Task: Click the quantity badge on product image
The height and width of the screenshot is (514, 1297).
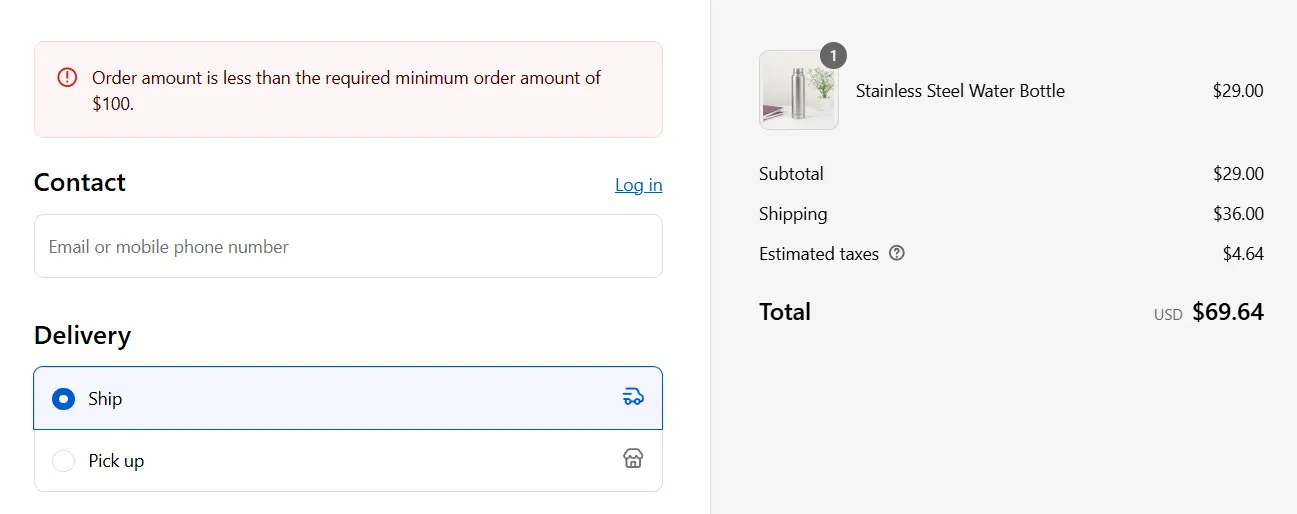Action: 833,55
